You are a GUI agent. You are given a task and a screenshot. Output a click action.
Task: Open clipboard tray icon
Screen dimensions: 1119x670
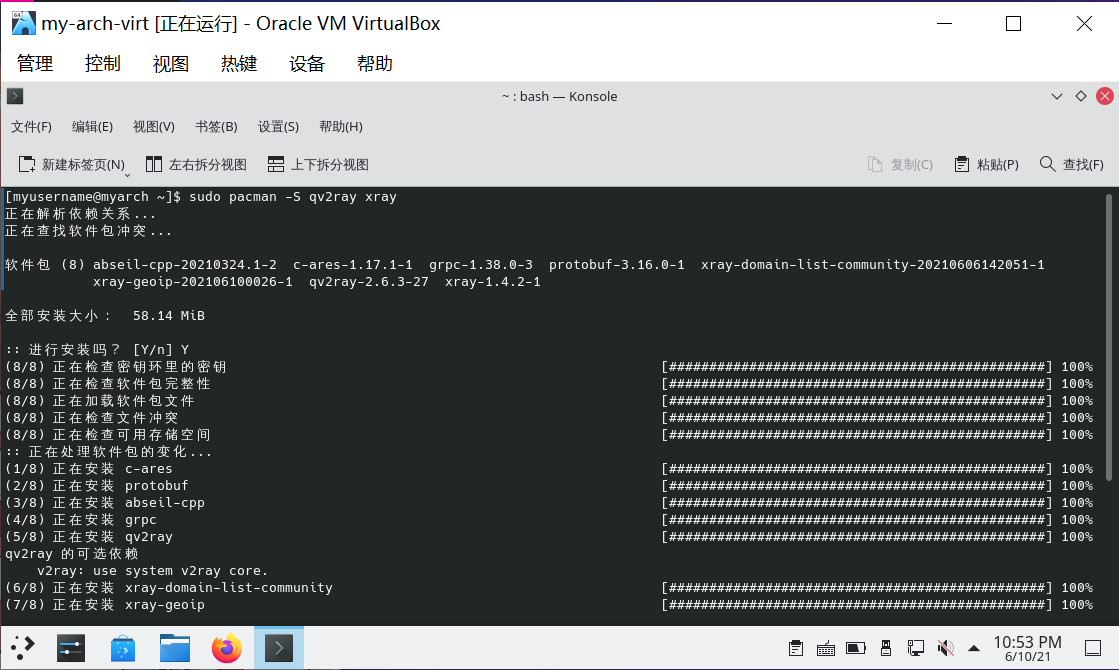point(796,648)
